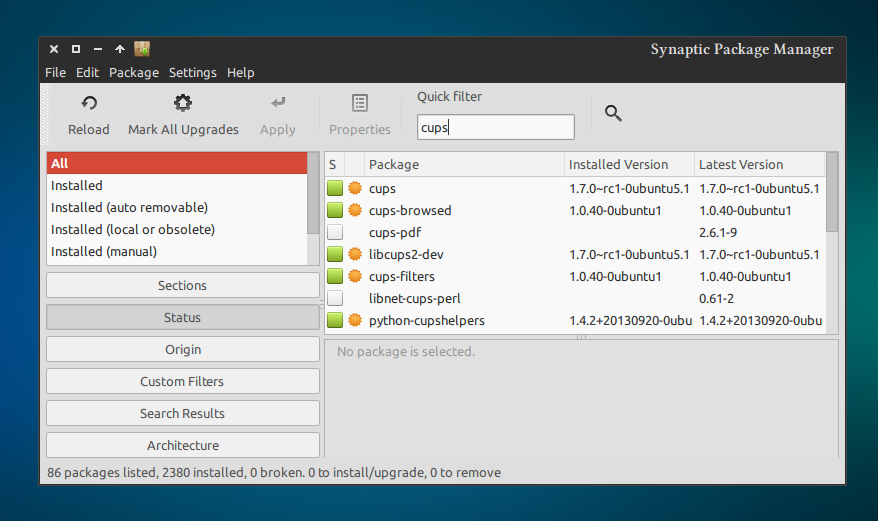Click the Origin filter button

coord(183,349)
